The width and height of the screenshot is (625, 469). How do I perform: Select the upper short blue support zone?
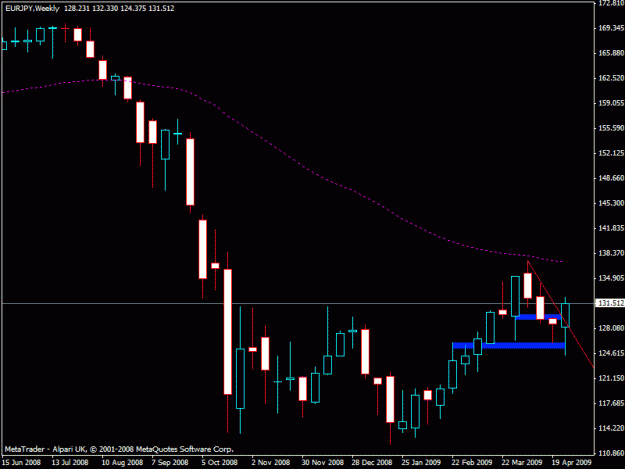point(538,317)
